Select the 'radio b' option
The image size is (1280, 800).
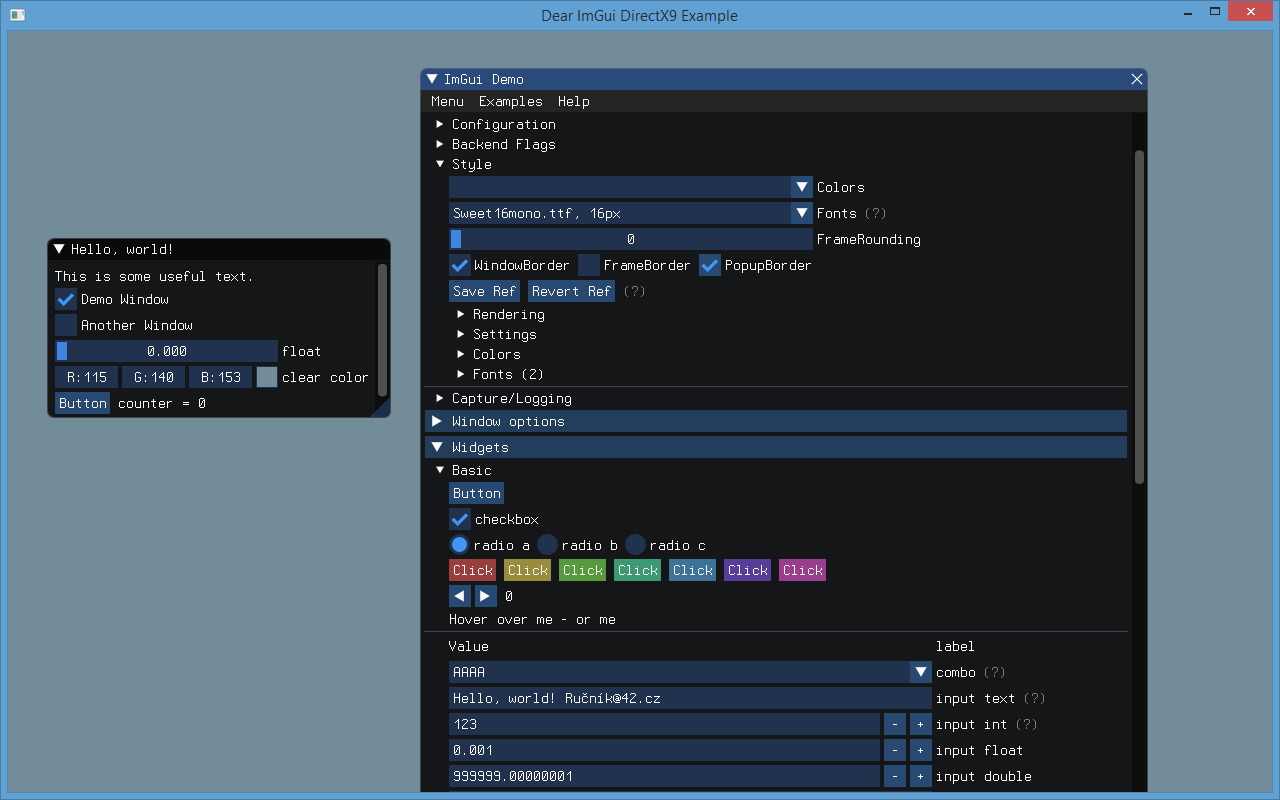click(x=546, y=544)
